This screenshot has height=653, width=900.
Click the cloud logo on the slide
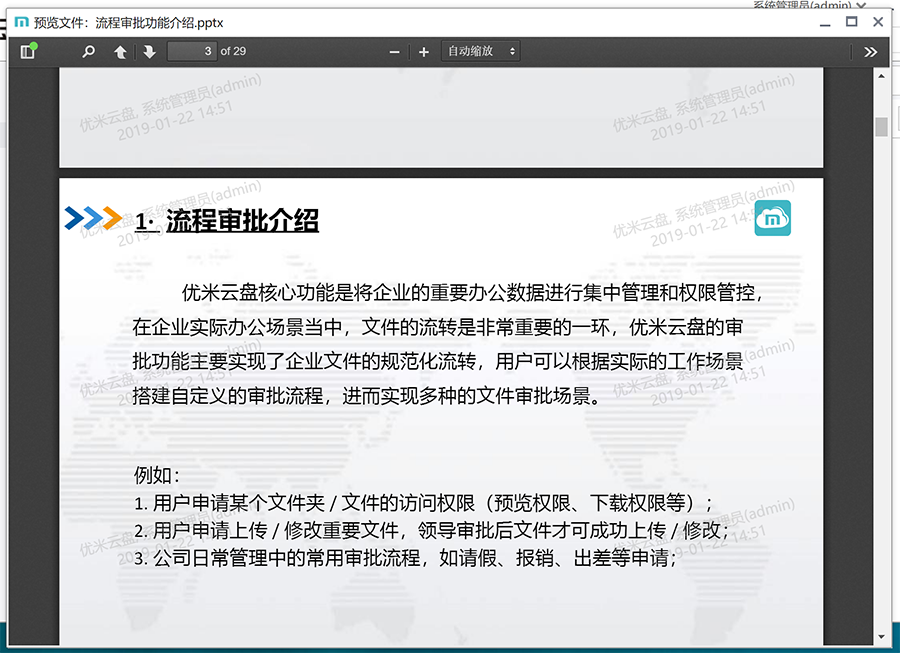point(772,218)
